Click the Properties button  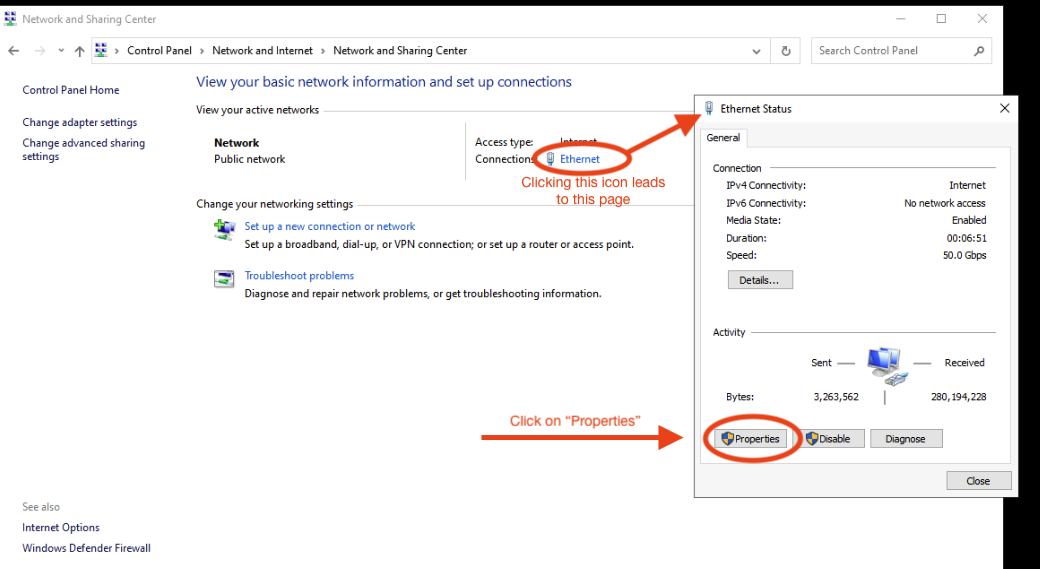click(751, 438)
